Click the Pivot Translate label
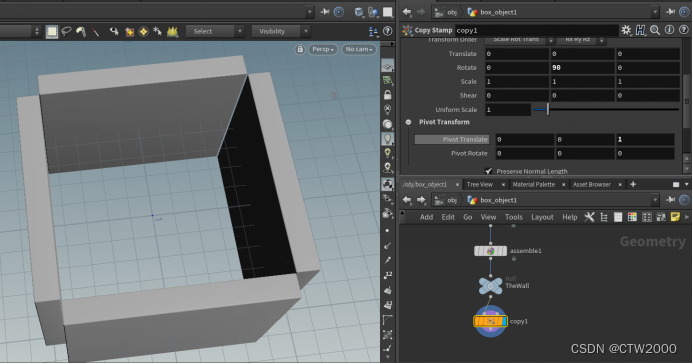Screen dimensions: 693x364 pos(452,139)
